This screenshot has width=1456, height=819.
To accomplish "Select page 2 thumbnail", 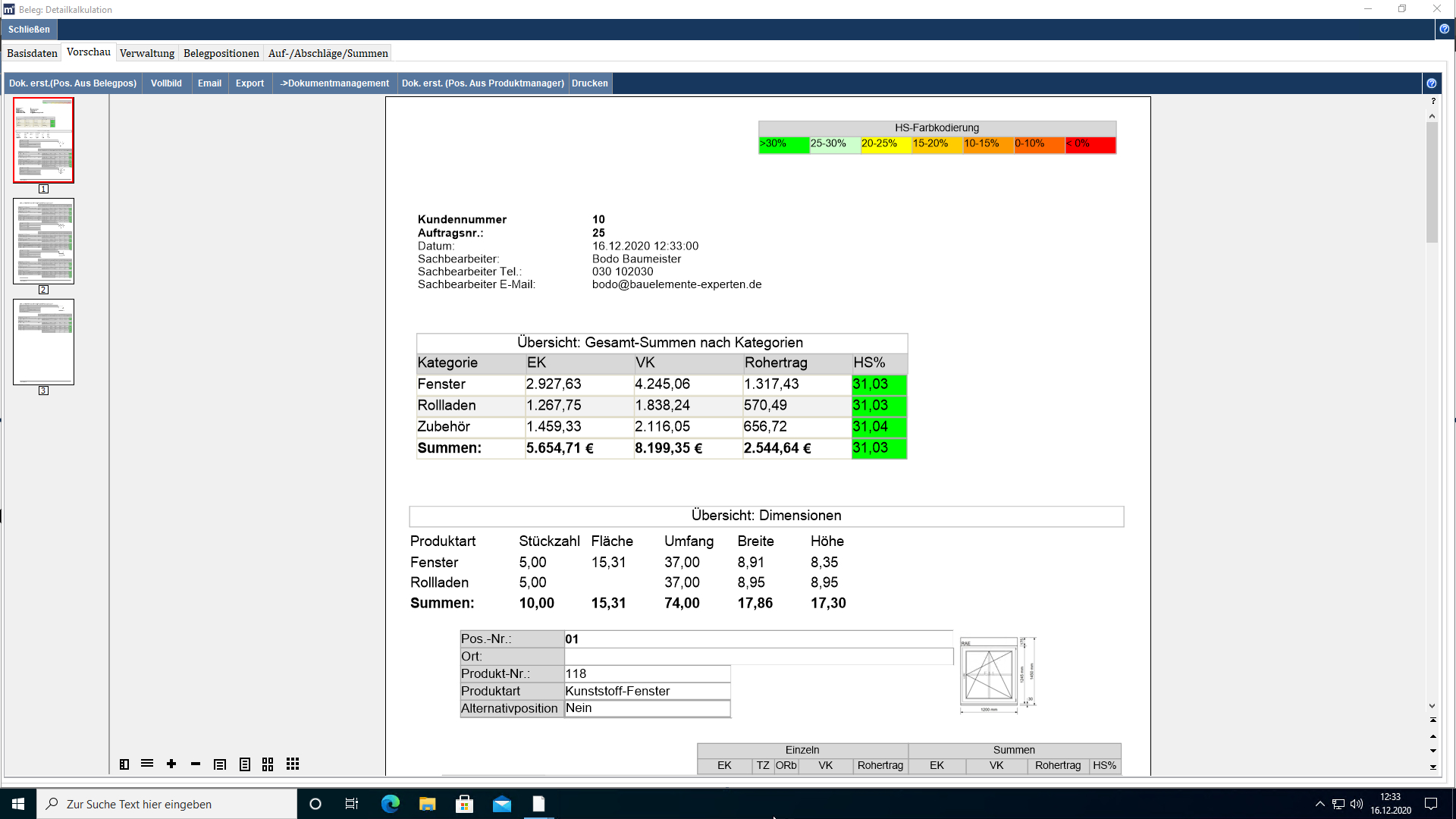I will click(43, 241).
